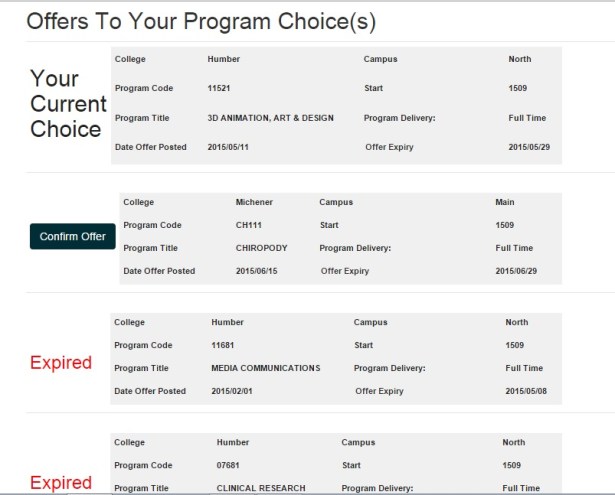The width and height of the screenshot is (615, 495).
Task: Click date offer posted 2015/02/01
Action: point(232,391)
